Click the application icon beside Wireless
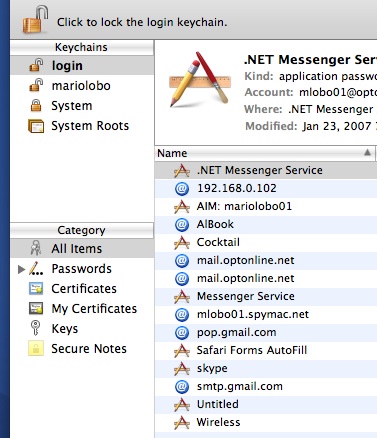 (182, 423)
